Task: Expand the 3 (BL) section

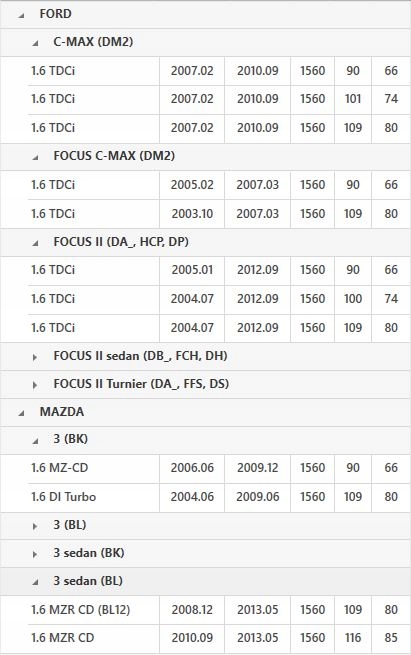Action: 35,526
